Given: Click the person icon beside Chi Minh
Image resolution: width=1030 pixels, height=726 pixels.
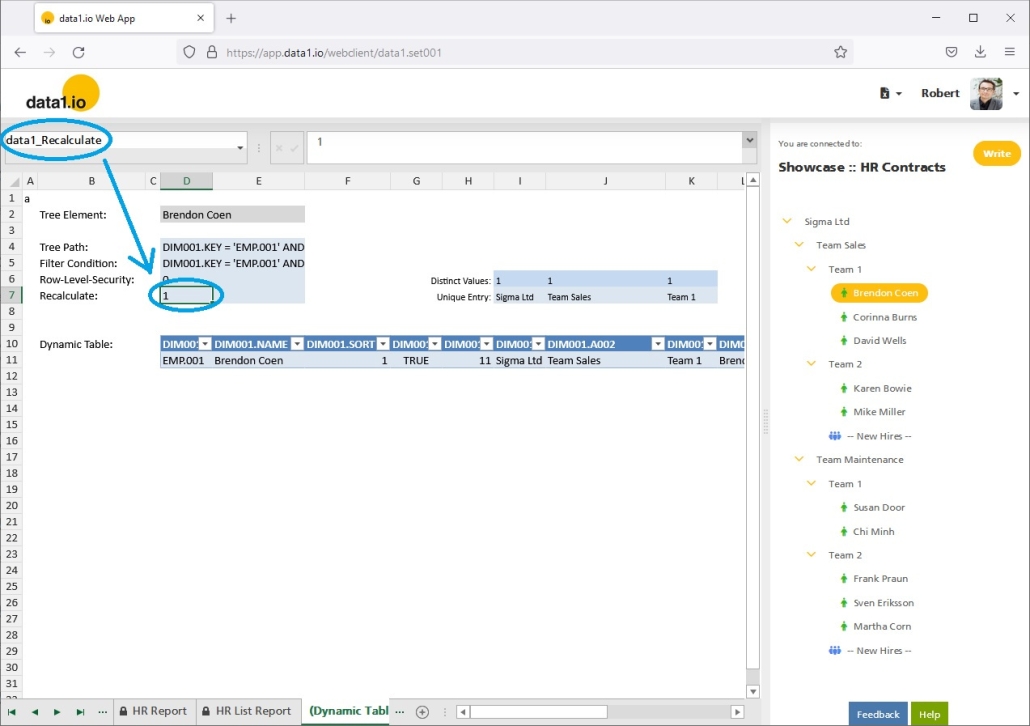Looking at the screenshot, I should click(x=843, y=532).
